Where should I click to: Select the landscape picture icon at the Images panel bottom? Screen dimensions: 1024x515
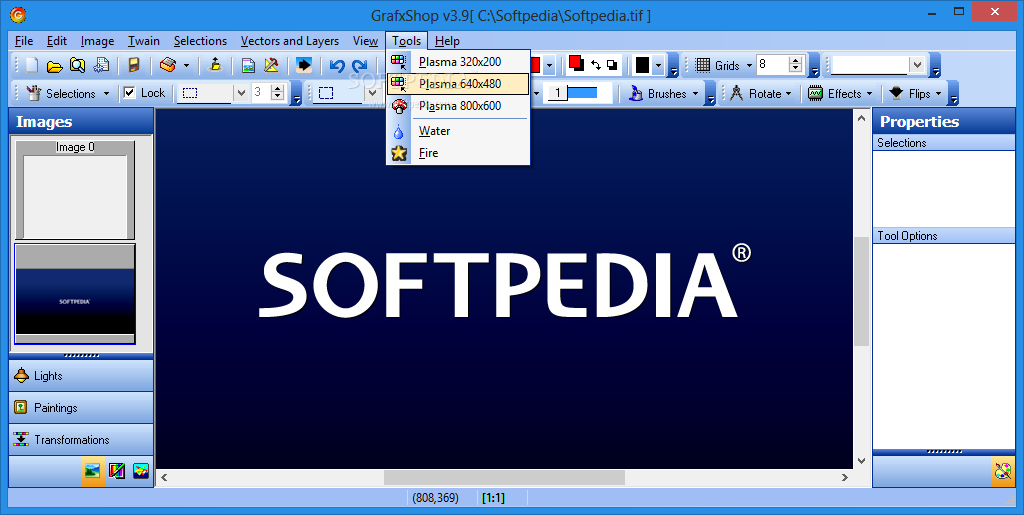[93, 470]
